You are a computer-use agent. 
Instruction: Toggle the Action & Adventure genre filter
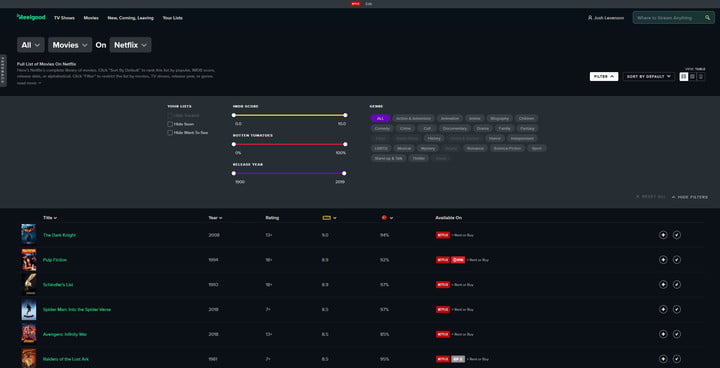tap(413, 119)
